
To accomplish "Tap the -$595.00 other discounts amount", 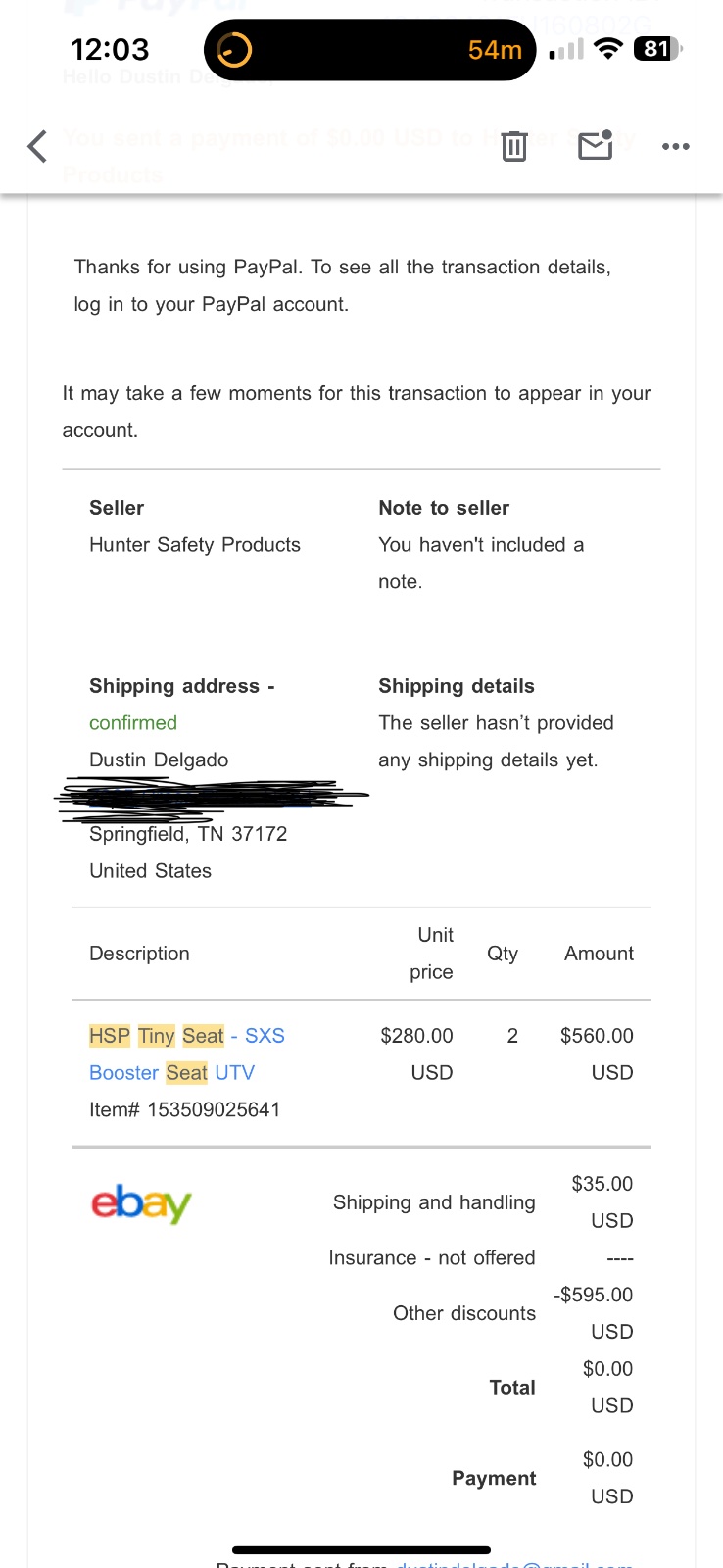I will pos(594,1296).
